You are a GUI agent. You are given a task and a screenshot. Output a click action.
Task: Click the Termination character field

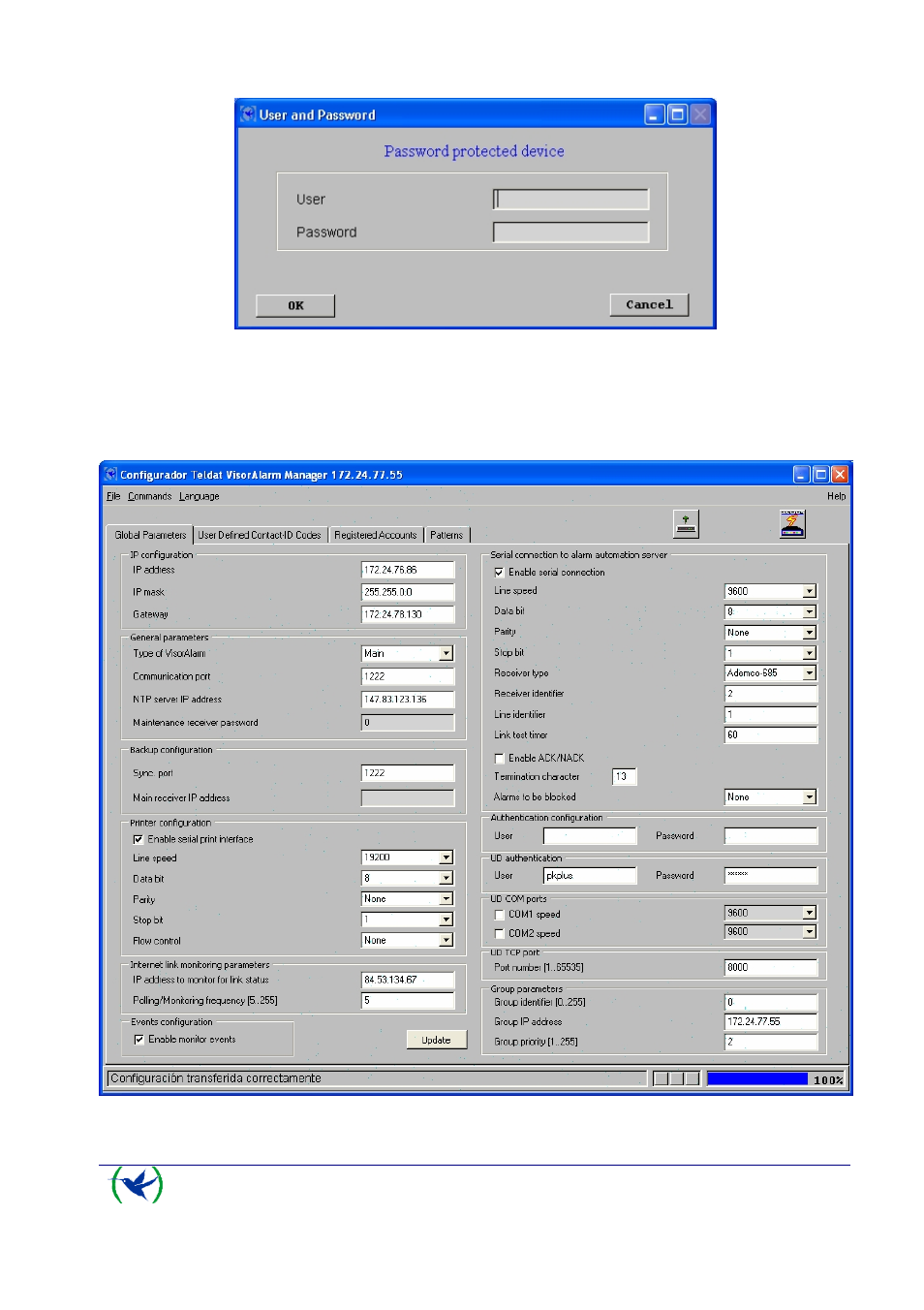pos(625,777)
